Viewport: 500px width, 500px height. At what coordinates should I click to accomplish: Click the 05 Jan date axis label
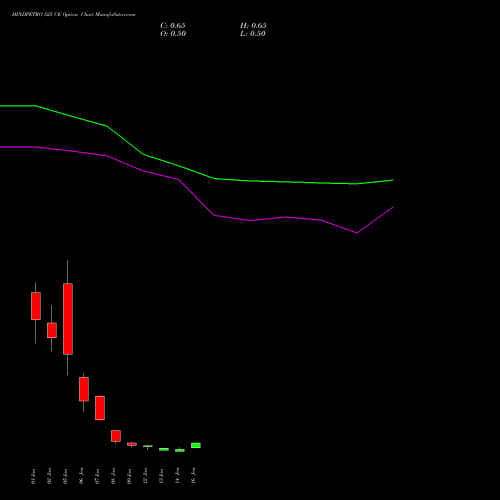pyautogui.click(x=65, y=476)
